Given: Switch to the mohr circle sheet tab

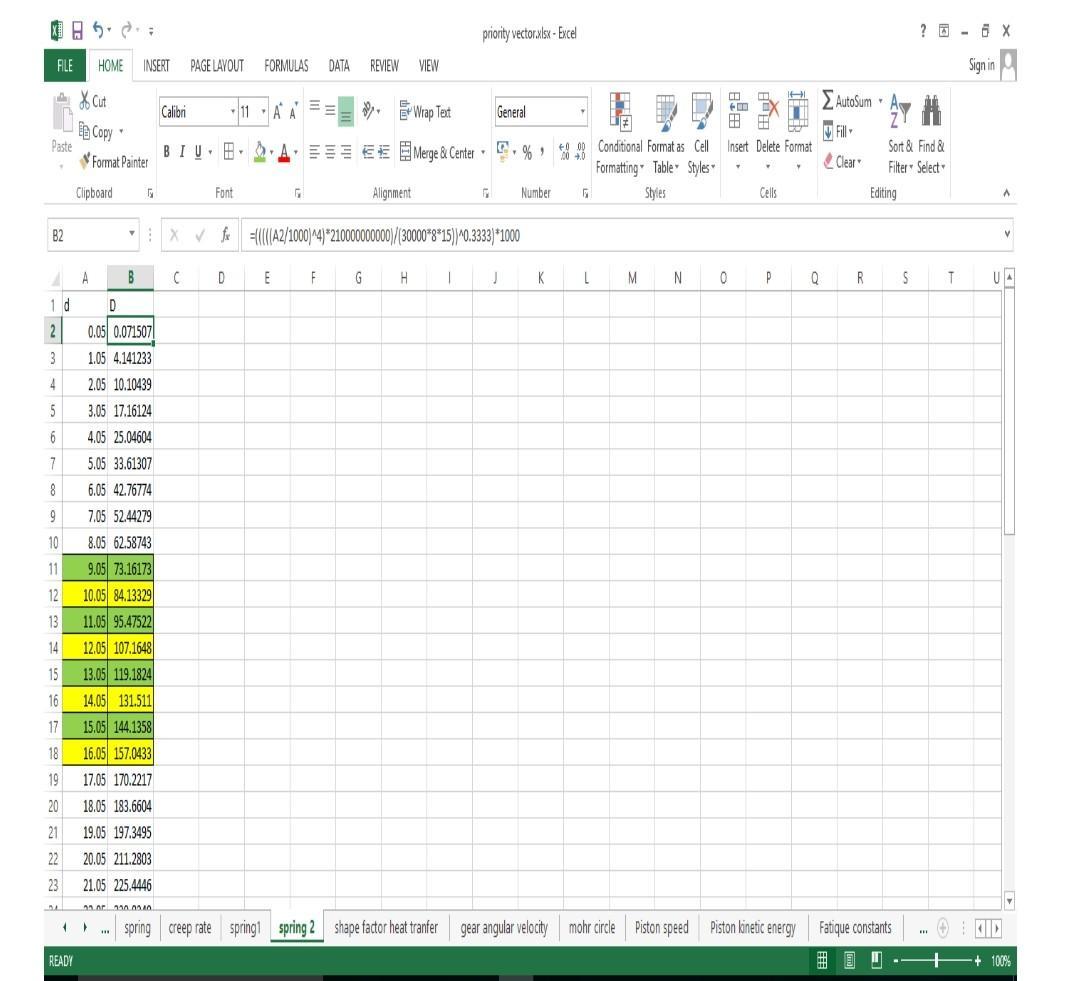Looking at the screenshot, I should pyautogui.click(x=594, y=928).
